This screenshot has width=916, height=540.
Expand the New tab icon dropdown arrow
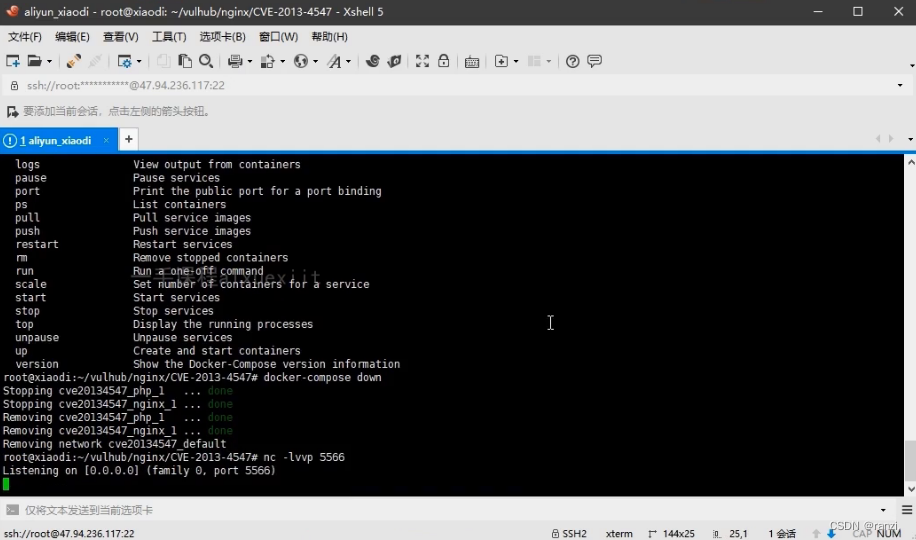[x=516, y=61]
